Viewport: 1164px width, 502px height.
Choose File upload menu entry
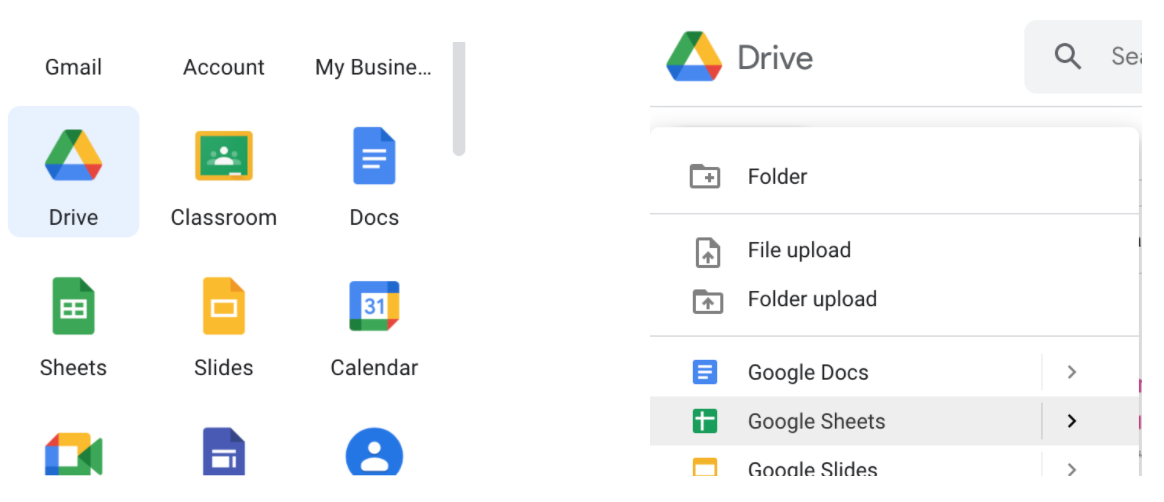[895, 251]
